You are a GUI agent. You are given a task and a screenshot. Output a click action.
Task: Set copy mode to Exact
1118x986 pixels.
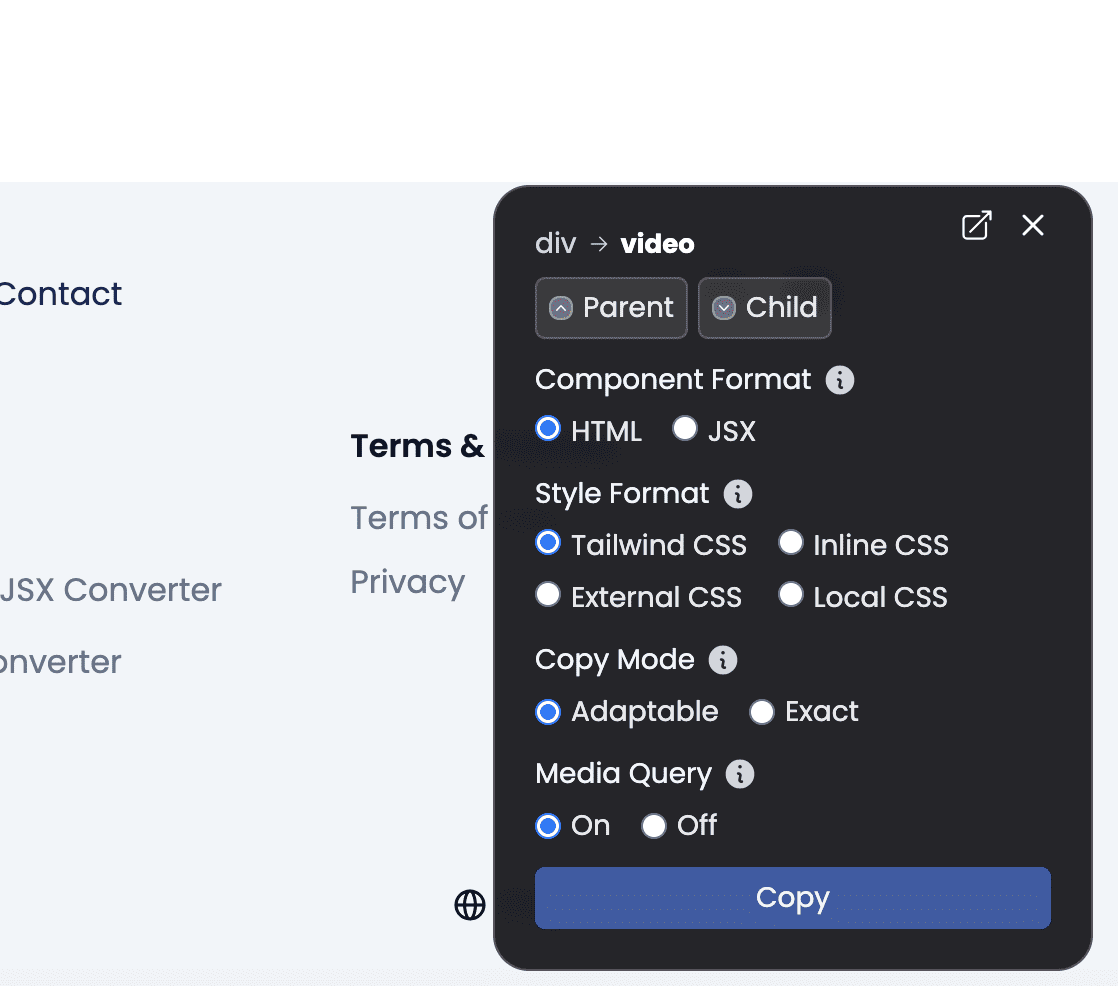pos(762,712)
